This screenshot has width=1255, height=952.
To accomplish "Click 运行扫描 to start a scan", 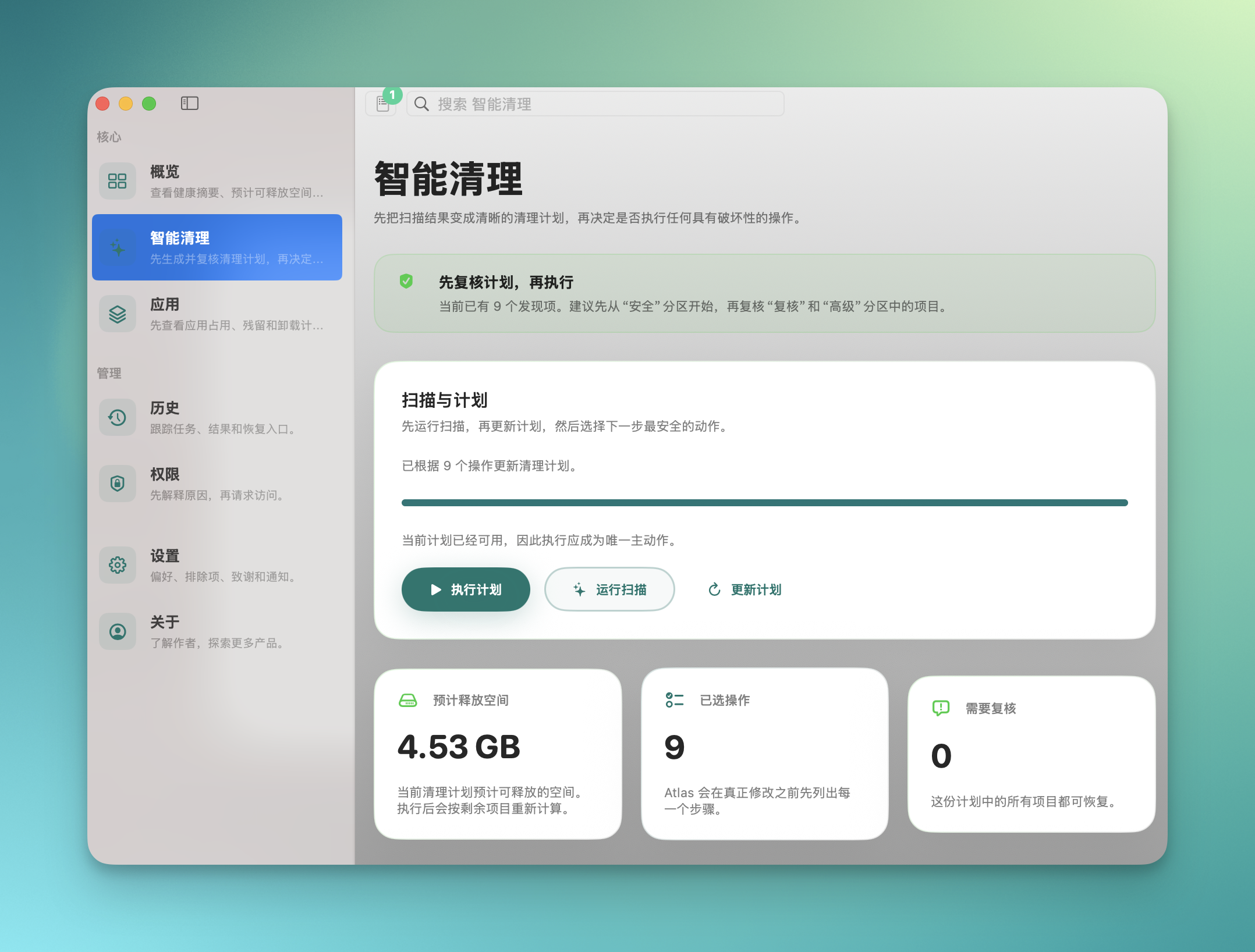I will (x=609, y=589).
